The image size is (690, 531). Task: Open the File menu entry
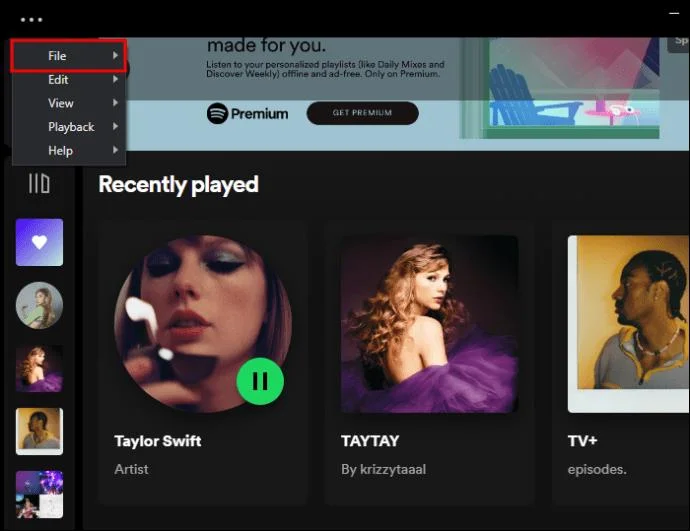point(69,56)
